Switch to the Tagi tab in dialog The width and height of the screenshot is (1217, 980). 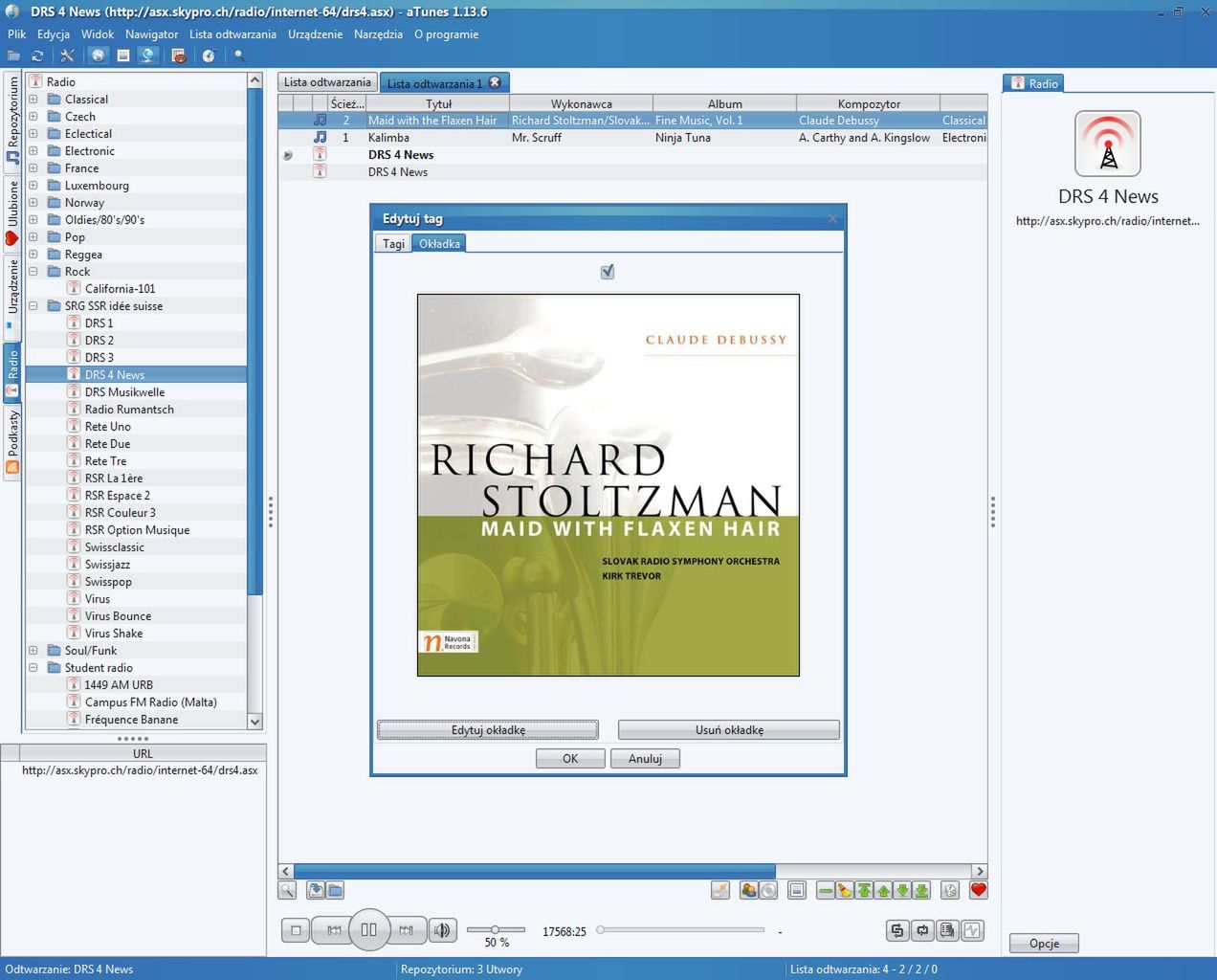coord(393,244)
